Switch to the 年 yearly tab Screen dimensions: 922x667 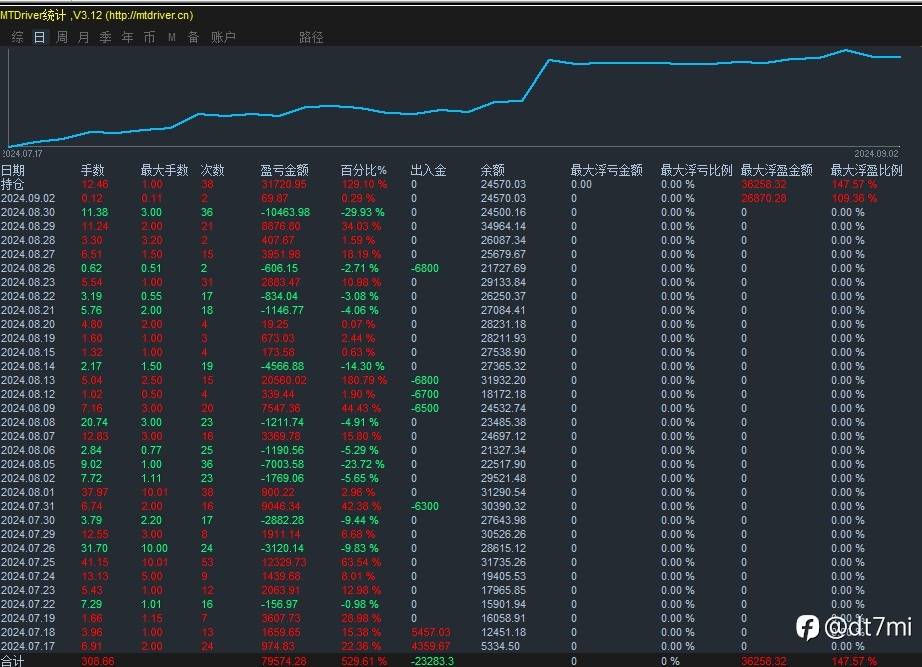point(128,37)
